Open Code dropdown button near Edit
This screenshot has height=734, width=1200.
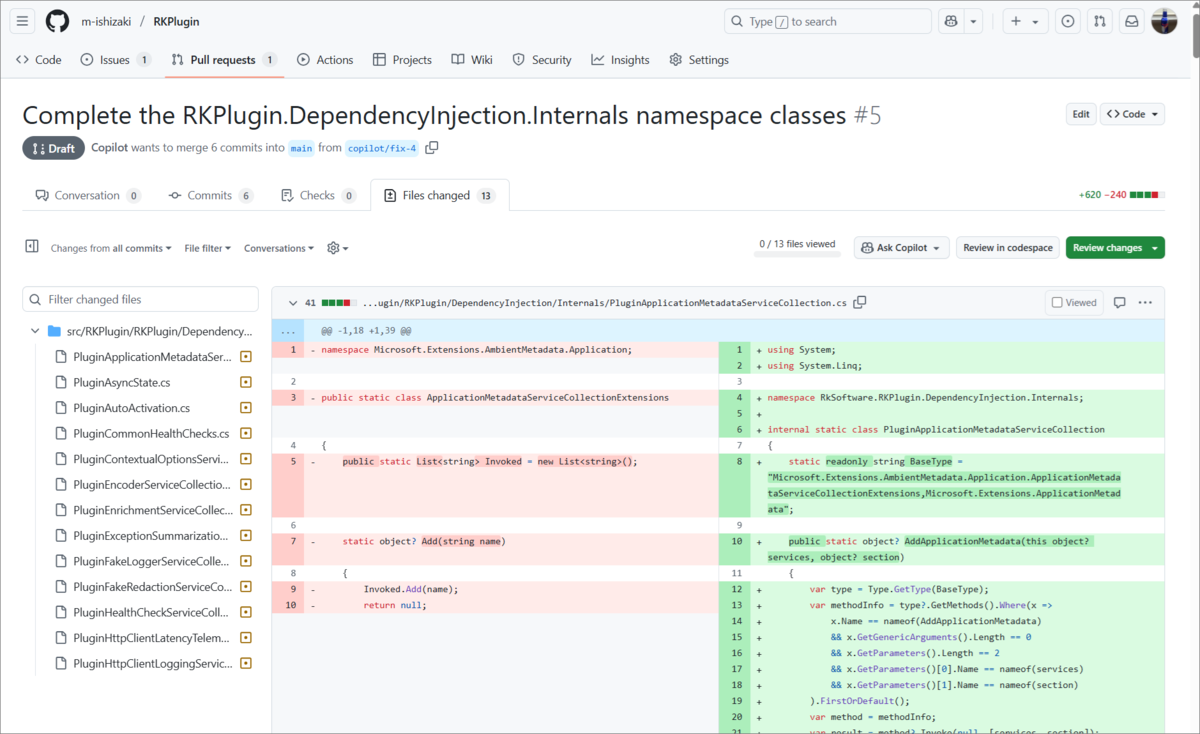pos(1132,114)
